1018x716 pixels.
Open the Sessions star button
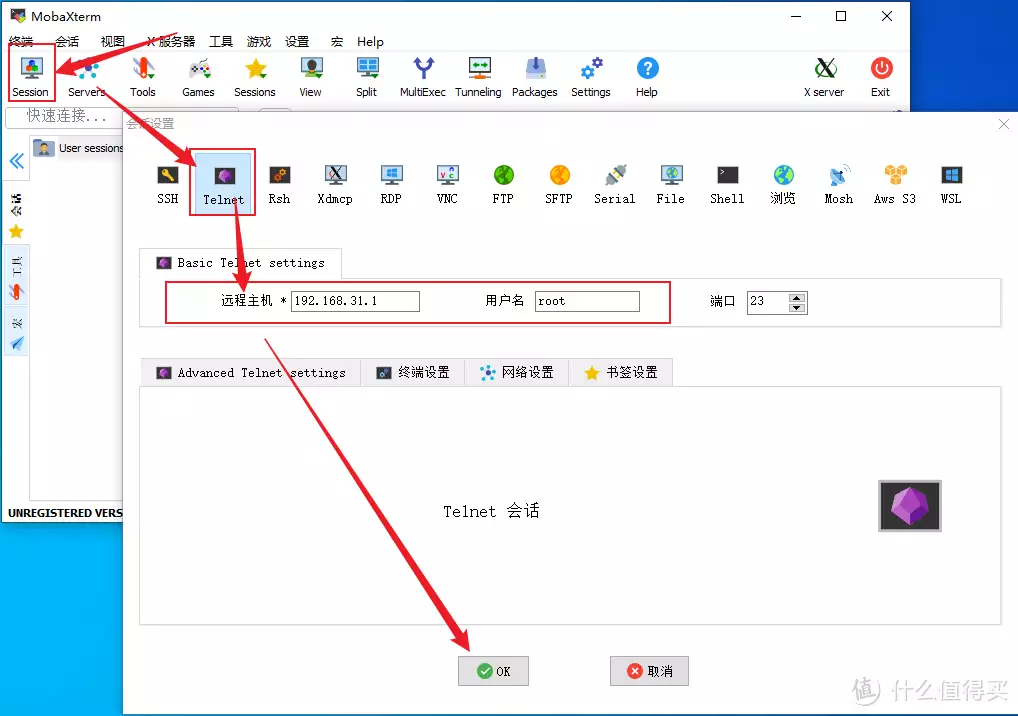254,77
